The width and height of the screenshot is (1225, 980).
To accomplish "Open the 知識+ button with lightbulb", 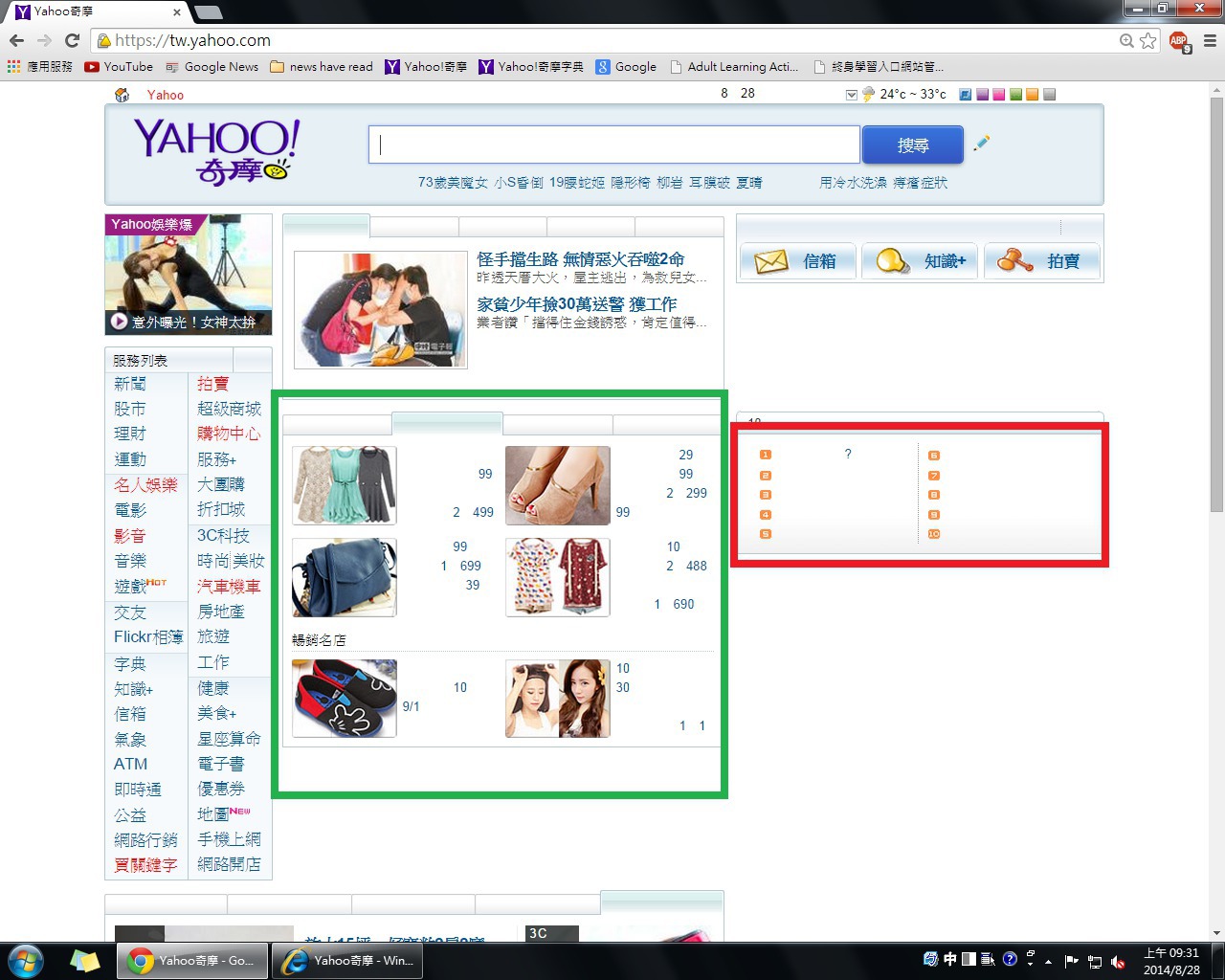I will [920, 260].
